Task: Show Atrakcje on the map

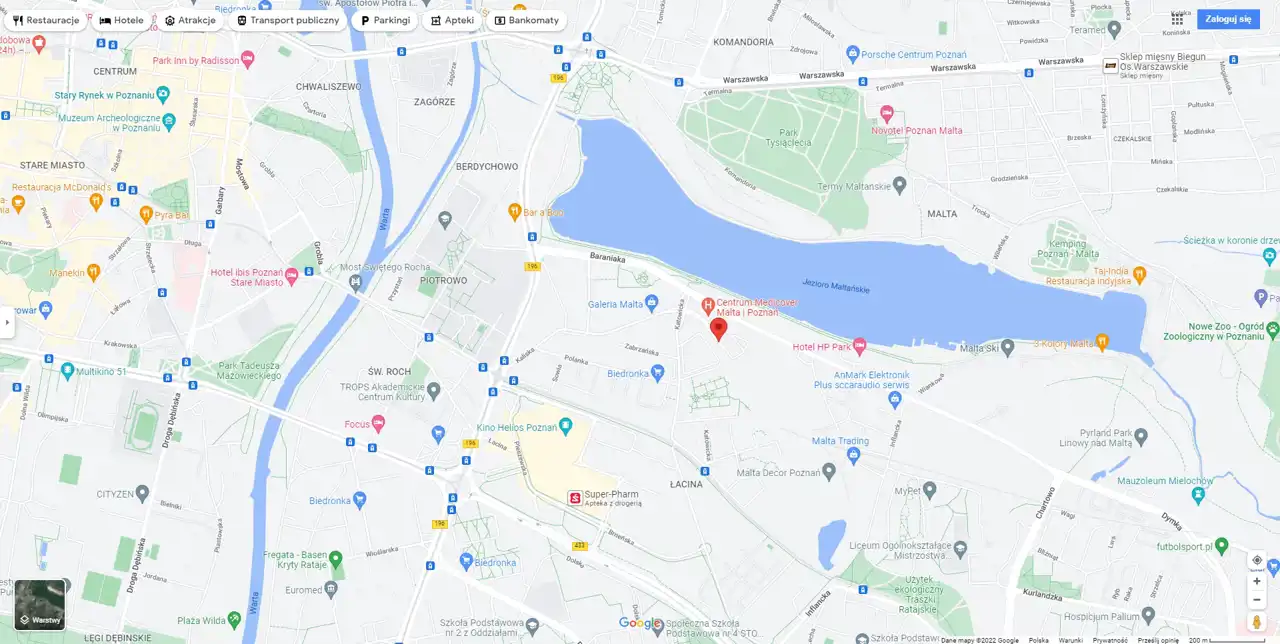Action: pos(190,20)
